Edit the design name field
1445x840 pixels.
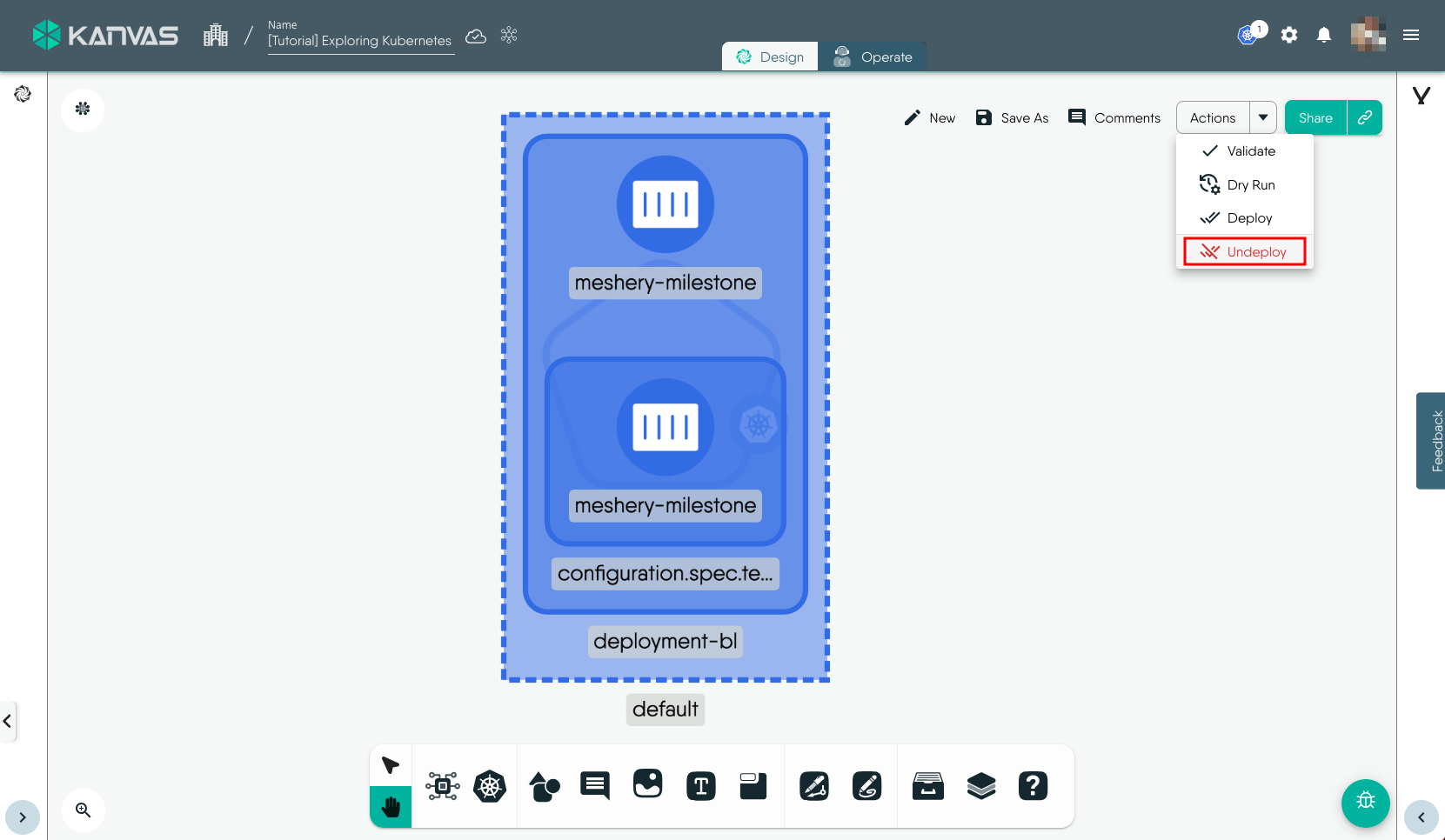tap(360, 41)
